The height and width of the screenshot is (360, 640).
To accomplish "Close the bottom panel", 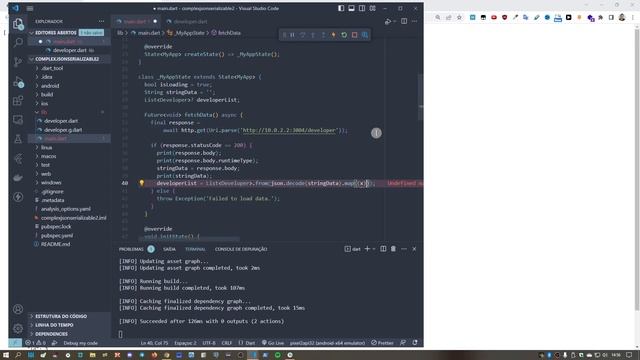I will [x=414, y=249].
